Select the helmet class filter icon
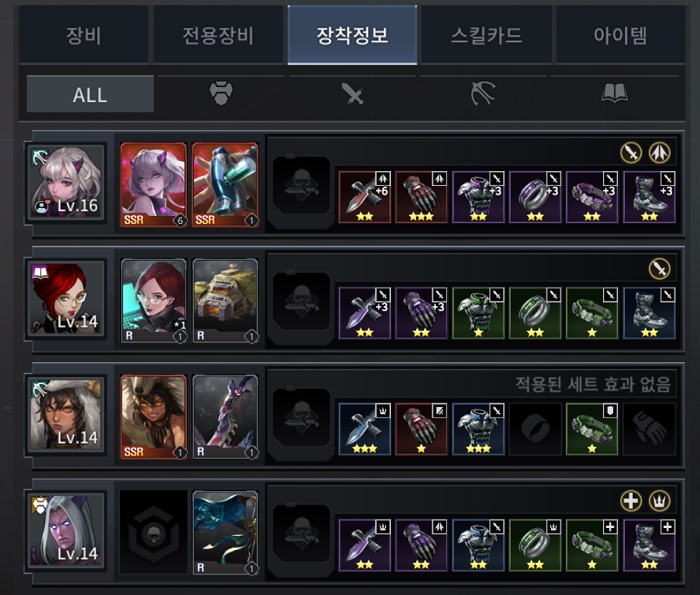This screenshot has height=595, width=700. 221,94
